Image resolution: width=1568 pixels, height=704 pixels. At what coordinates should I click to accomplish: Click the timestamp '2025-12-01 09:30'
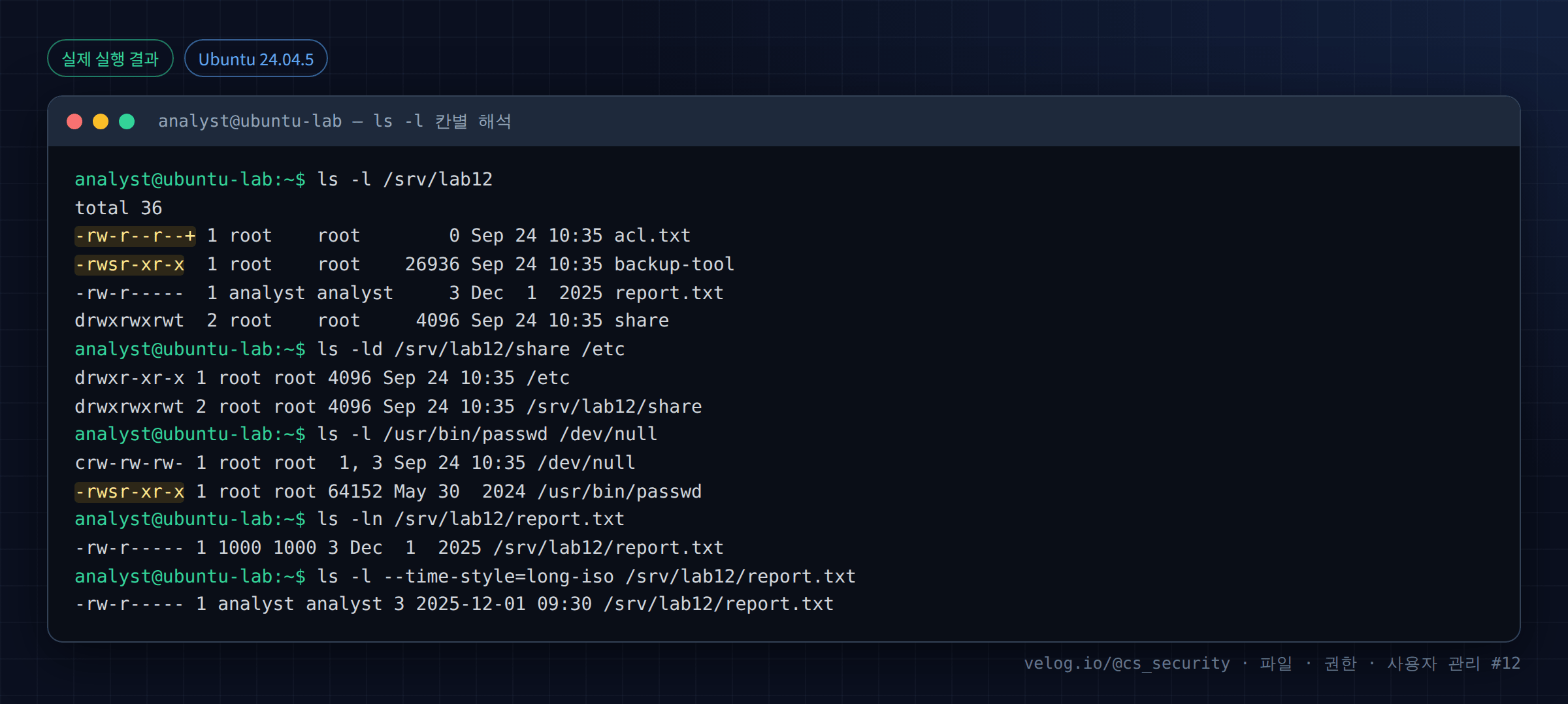coord(504,604)
